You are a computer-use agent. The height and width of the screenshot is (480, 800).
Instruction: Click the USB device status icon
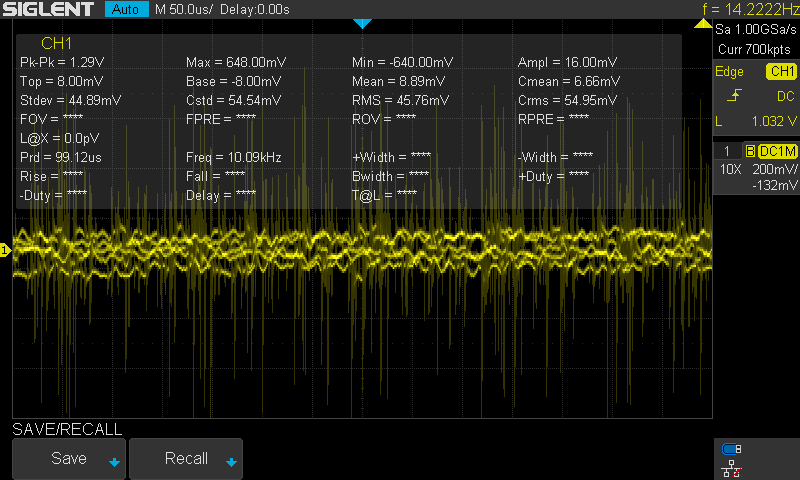732,449
